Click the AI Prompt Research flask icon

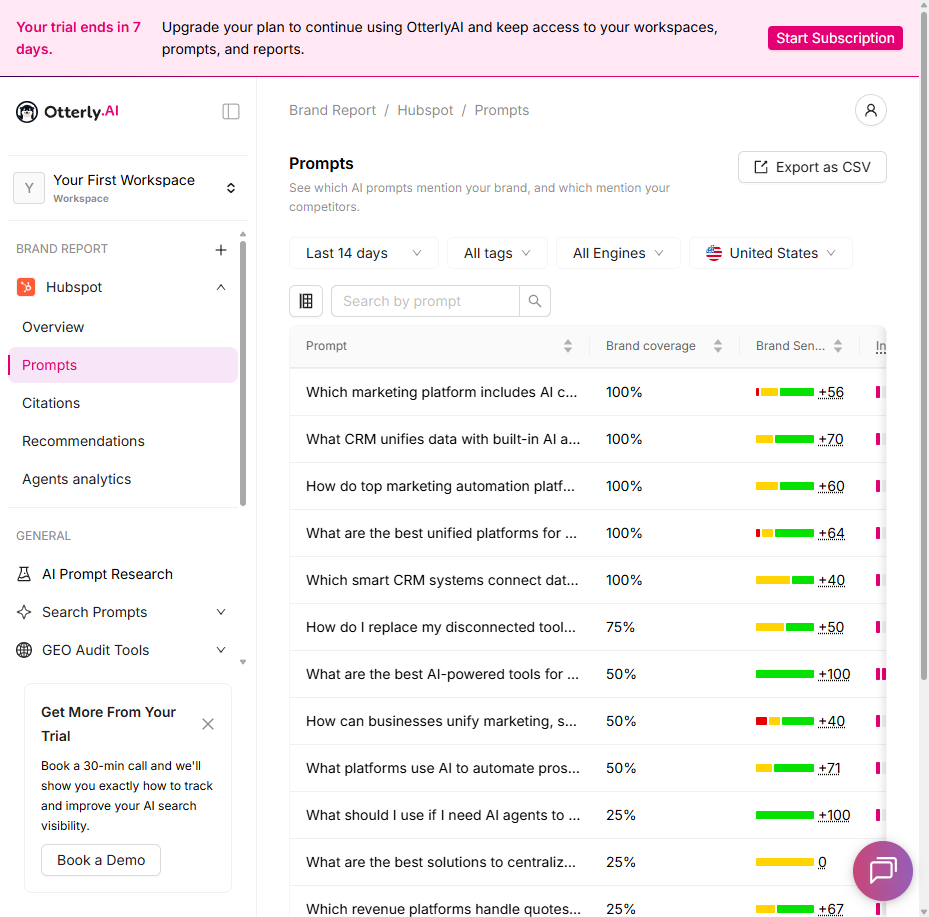pos(24,574)
